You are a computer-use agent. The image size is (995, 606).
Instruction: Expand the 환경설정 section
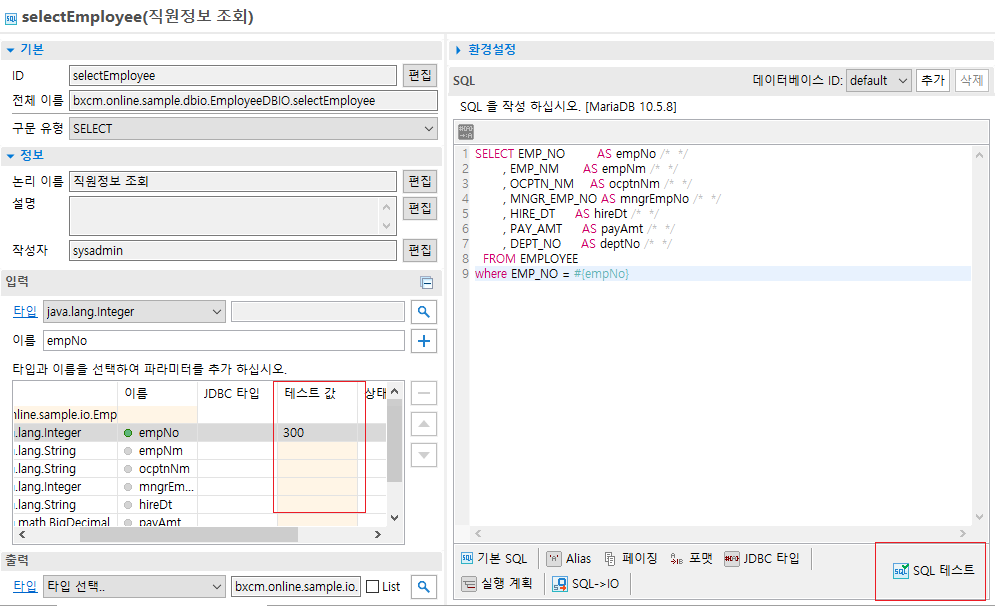(x=458, y=50)
